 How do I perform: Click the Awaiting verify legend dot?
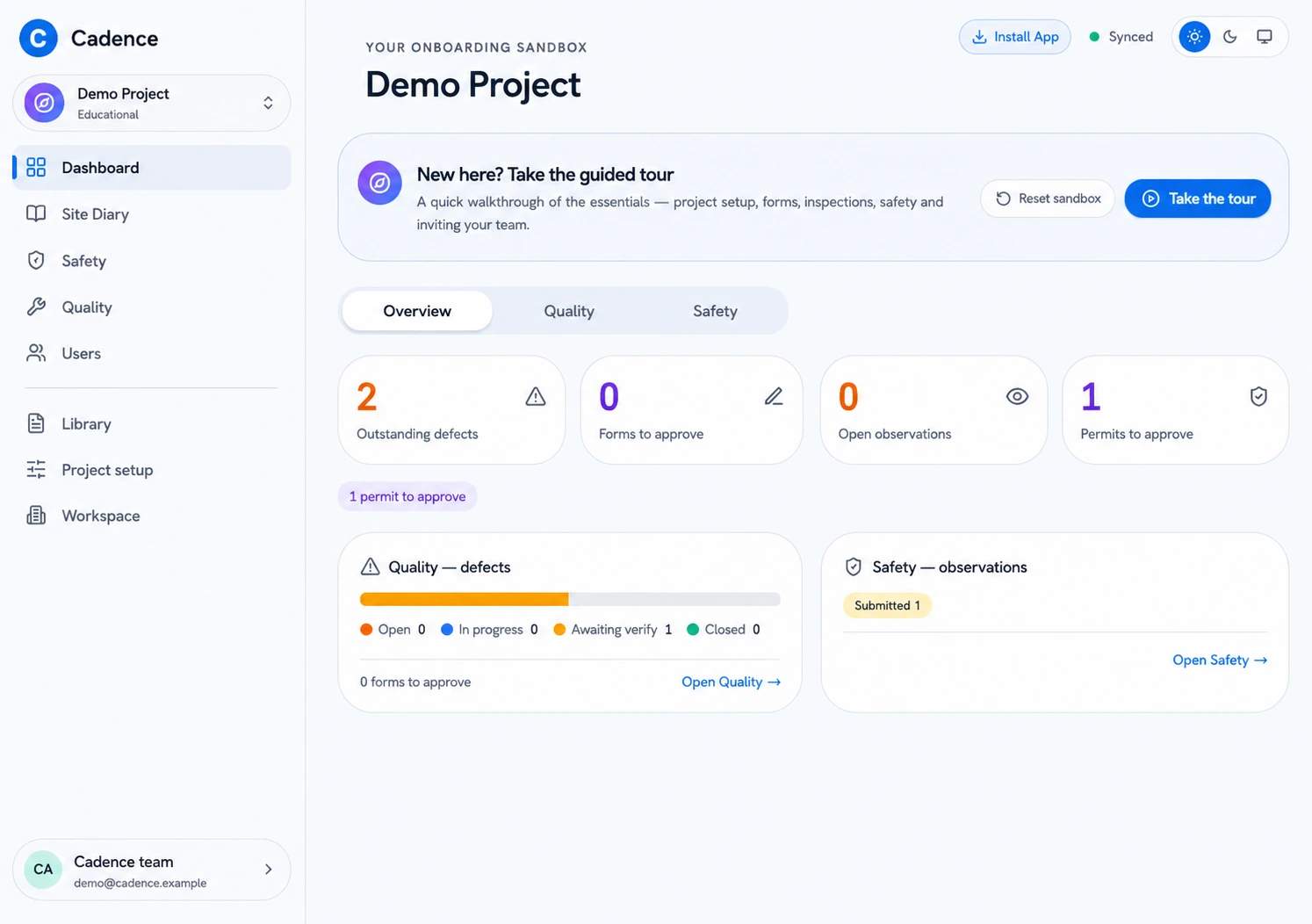(559, 629)
